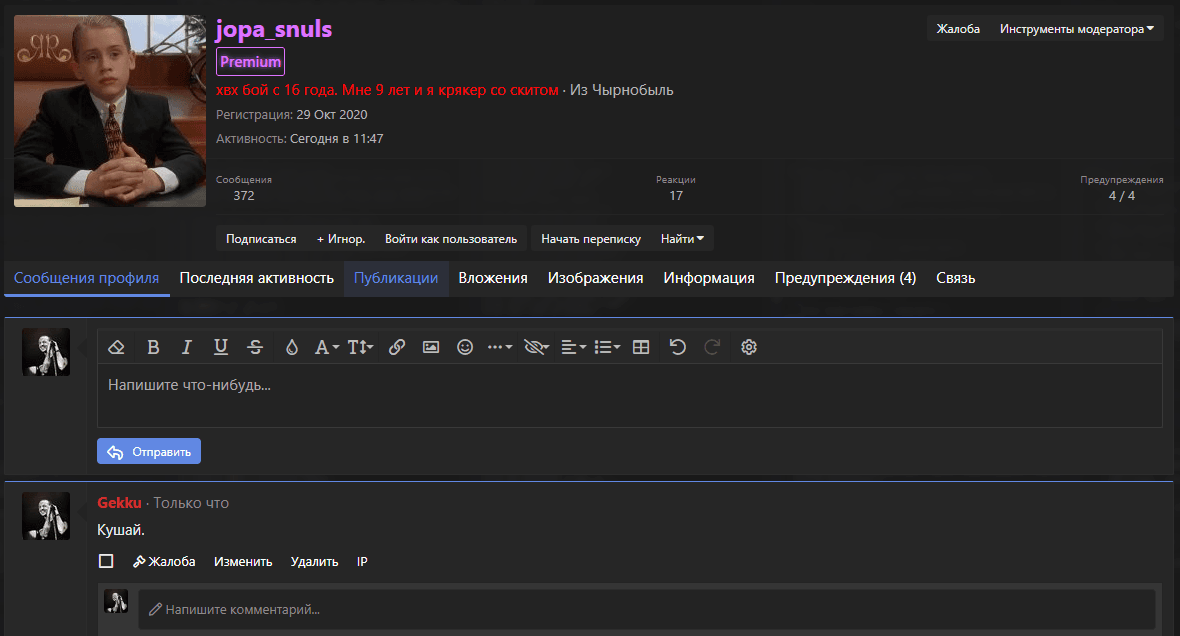Viewport: 1180px width, 636px height.
Task: Open the list formatting dropdown
Action: point(607,347)
